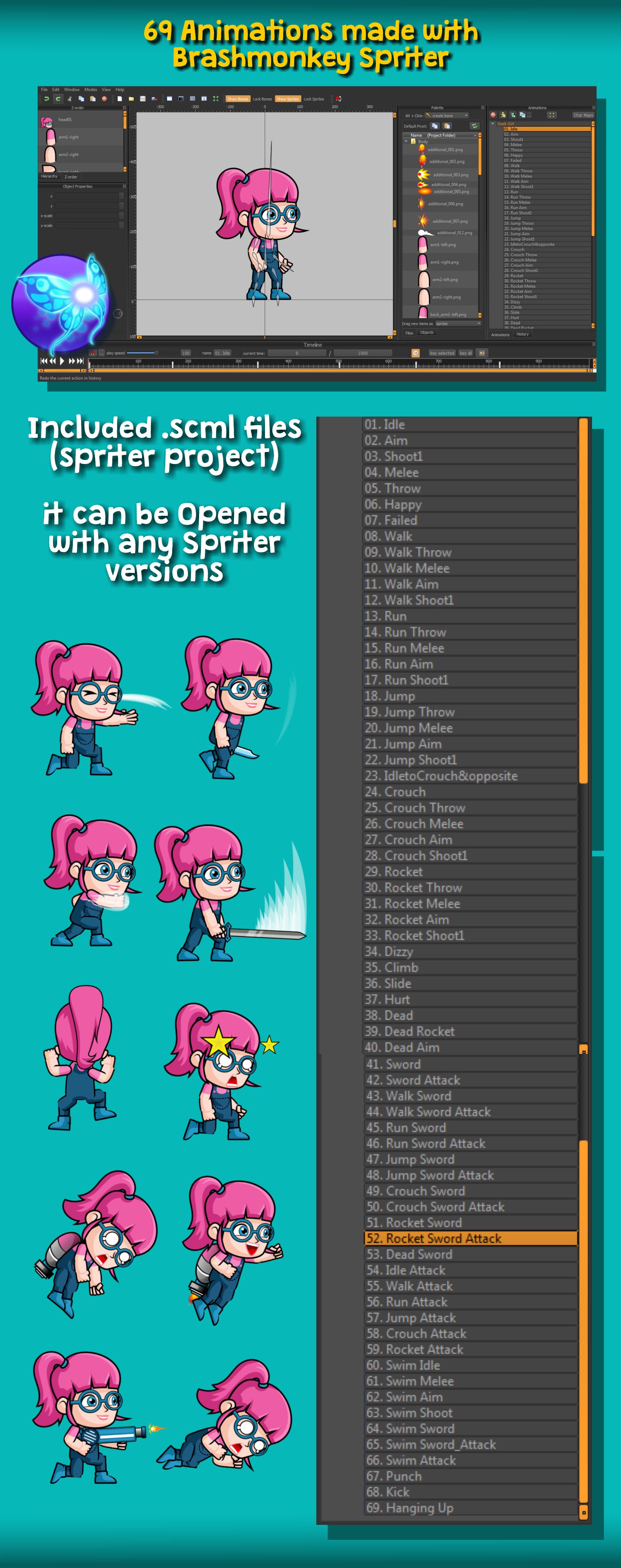621x1568 pixels.
Task: Select 35. Climb in enlarged animation list
Action: 470,967
